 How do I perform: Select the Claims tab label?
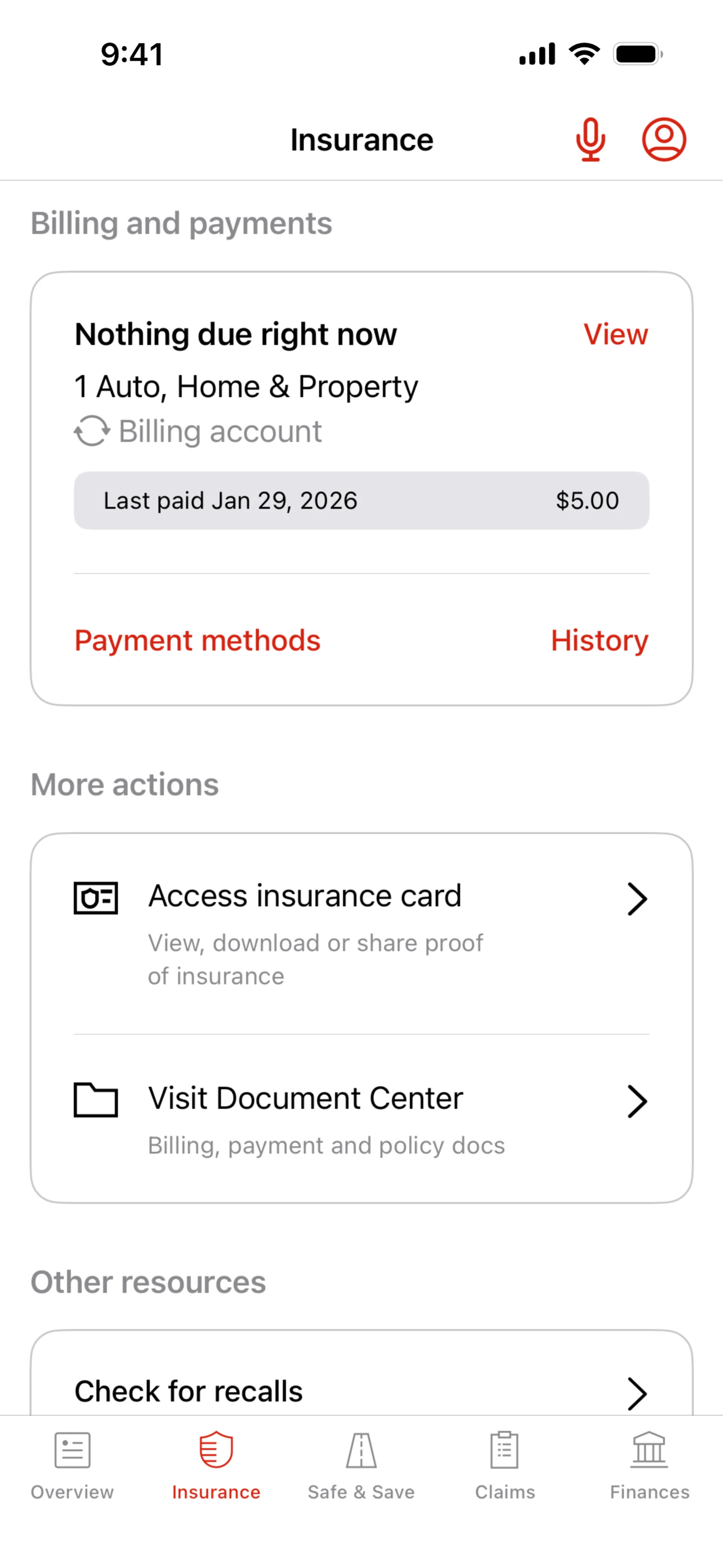[505, 1492]
